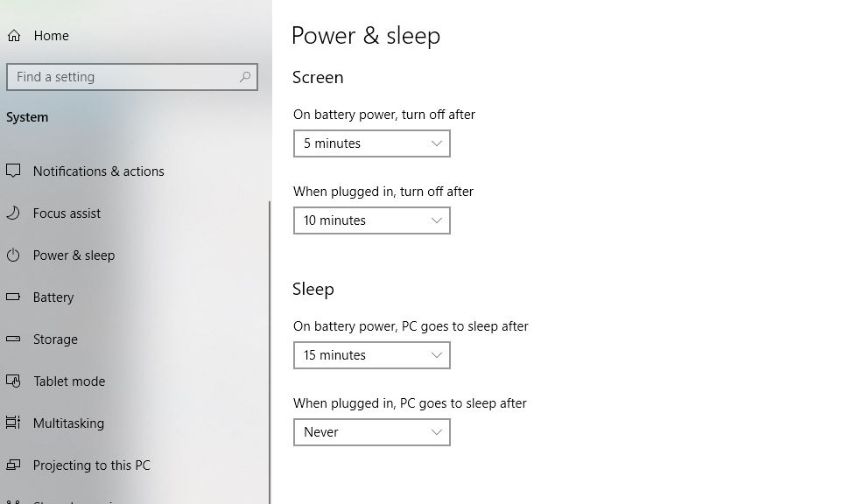
Task: Click the Tablet mode icon
Action: click(x=13, y=381)
